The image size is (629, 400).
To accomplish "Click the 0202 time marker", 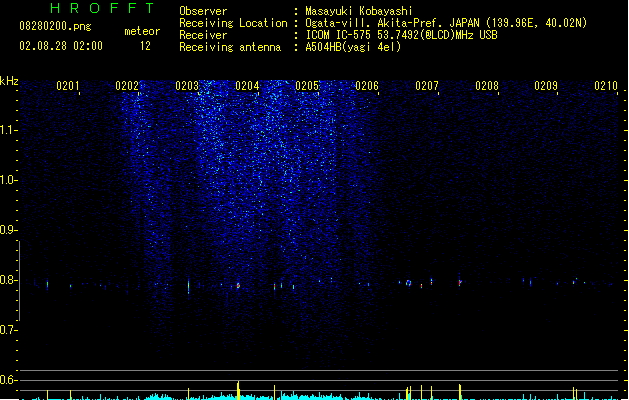I will click(127, 86).
